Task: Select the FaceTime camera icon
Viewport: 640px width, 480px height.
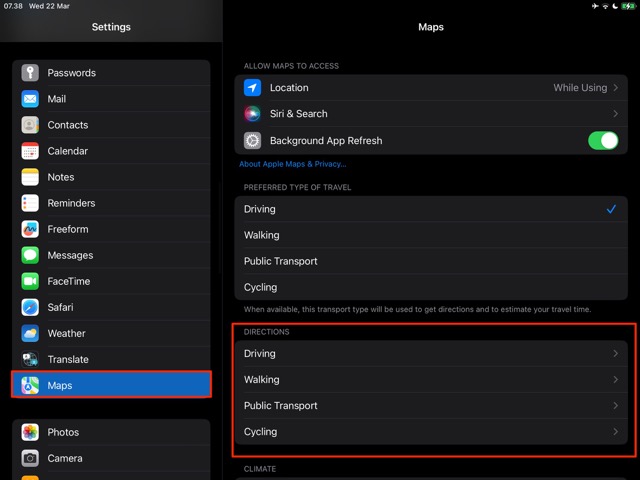Action: [30, 281]
